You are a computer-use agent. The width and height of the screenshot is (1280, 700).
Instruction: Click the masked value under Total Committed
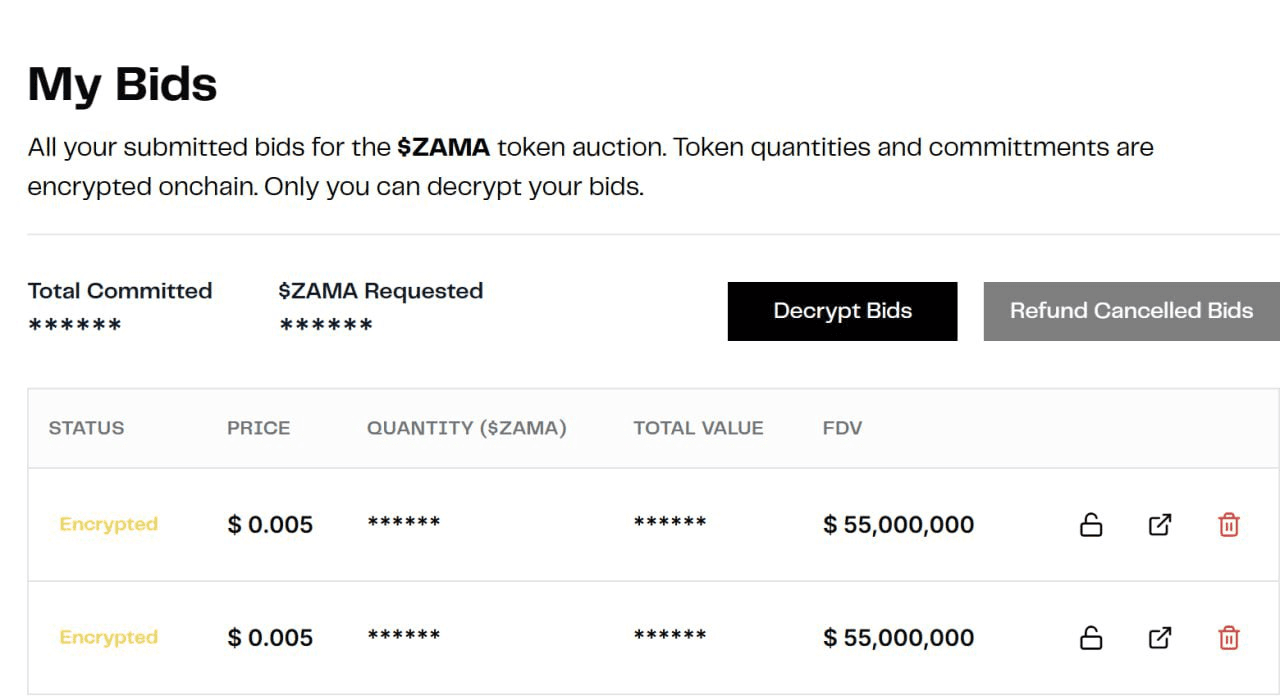click(75, 326)
